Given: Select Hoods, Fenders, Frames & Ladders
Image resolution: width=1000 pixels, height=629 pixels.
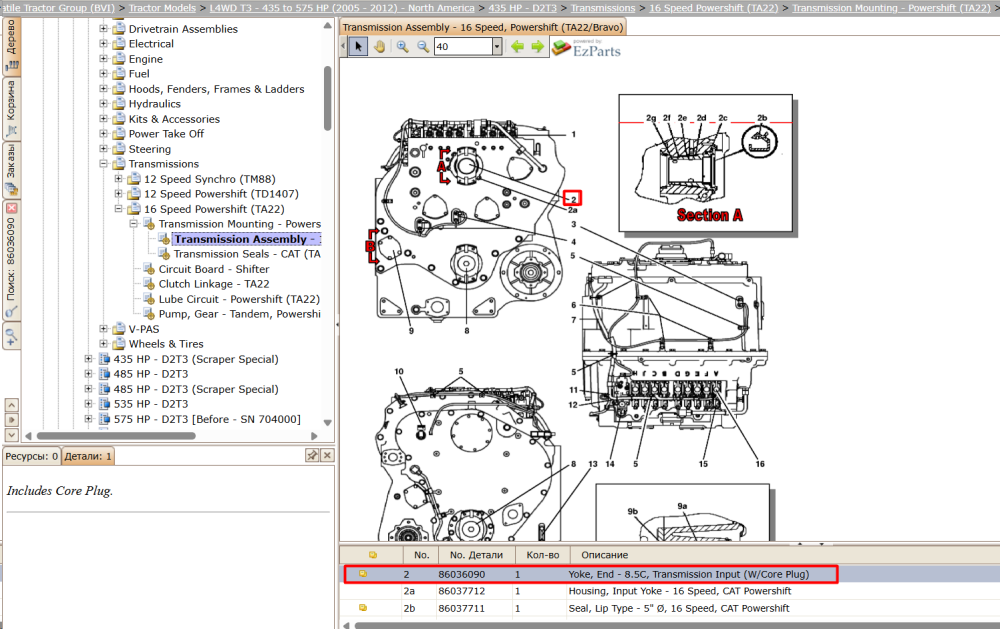Looking at the screenshot, I should (216, 89).
